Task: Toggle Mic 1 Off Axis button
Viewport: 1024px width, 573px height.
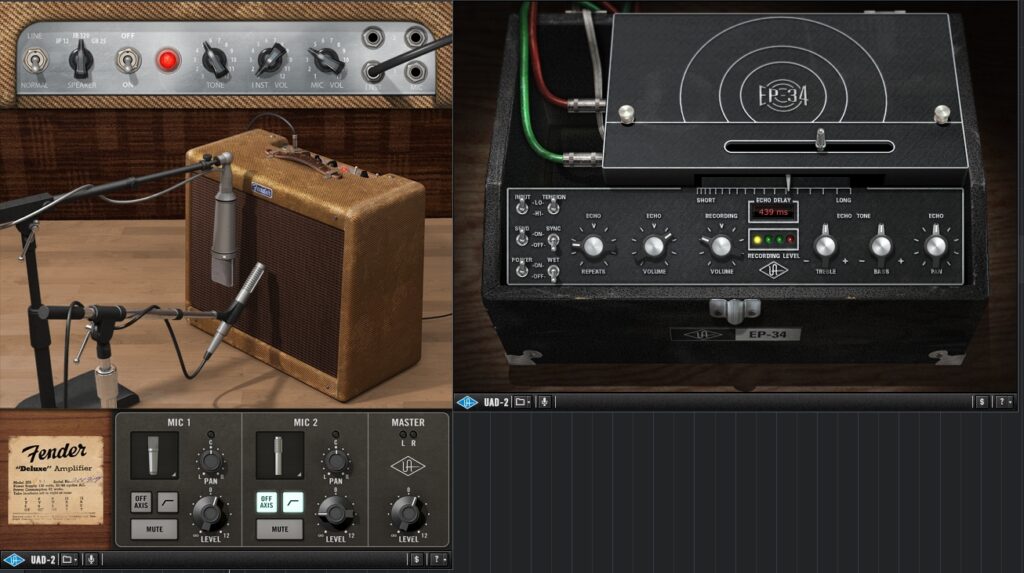Action: pos(141,502)
